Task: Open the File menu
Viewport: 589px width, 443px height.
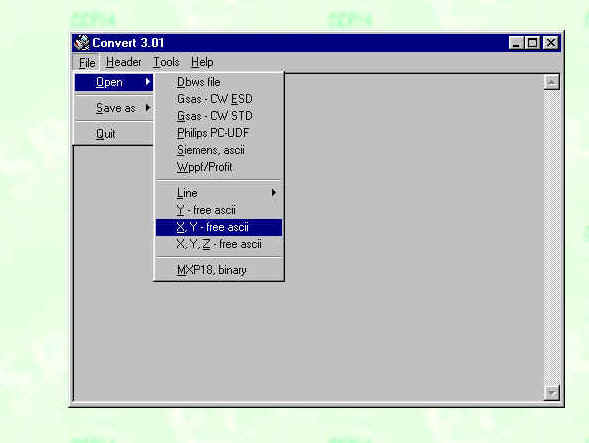Action: click(87, 62)
